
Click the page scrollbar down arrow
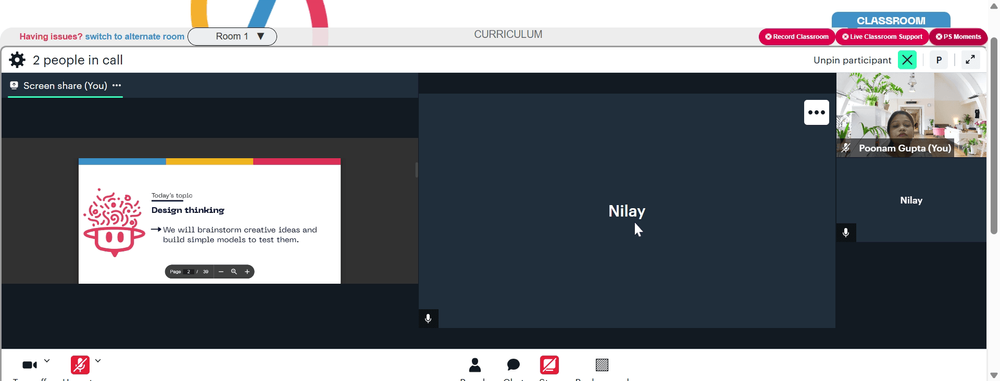(994, 375)
